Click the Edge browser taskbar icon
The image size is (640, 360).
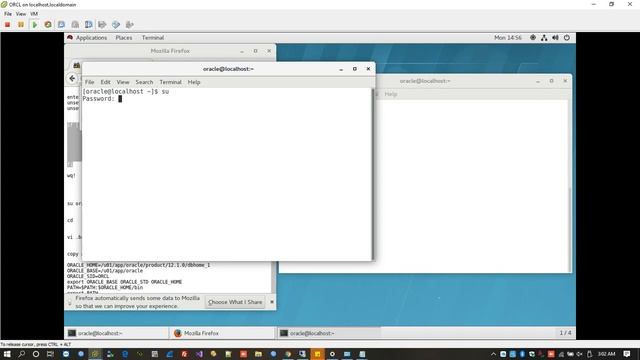[125, 354]
